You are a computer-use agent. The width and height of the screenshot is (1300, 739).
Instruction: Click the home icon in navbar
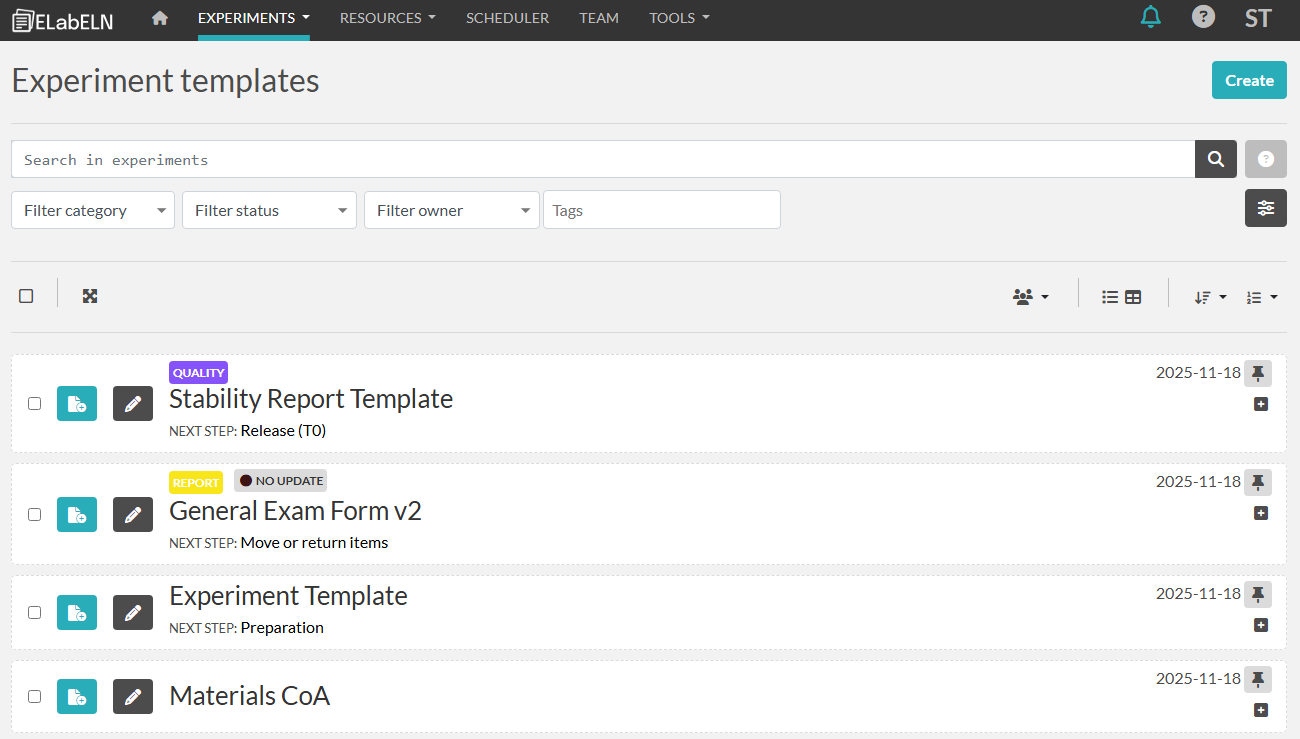[160, 18]
